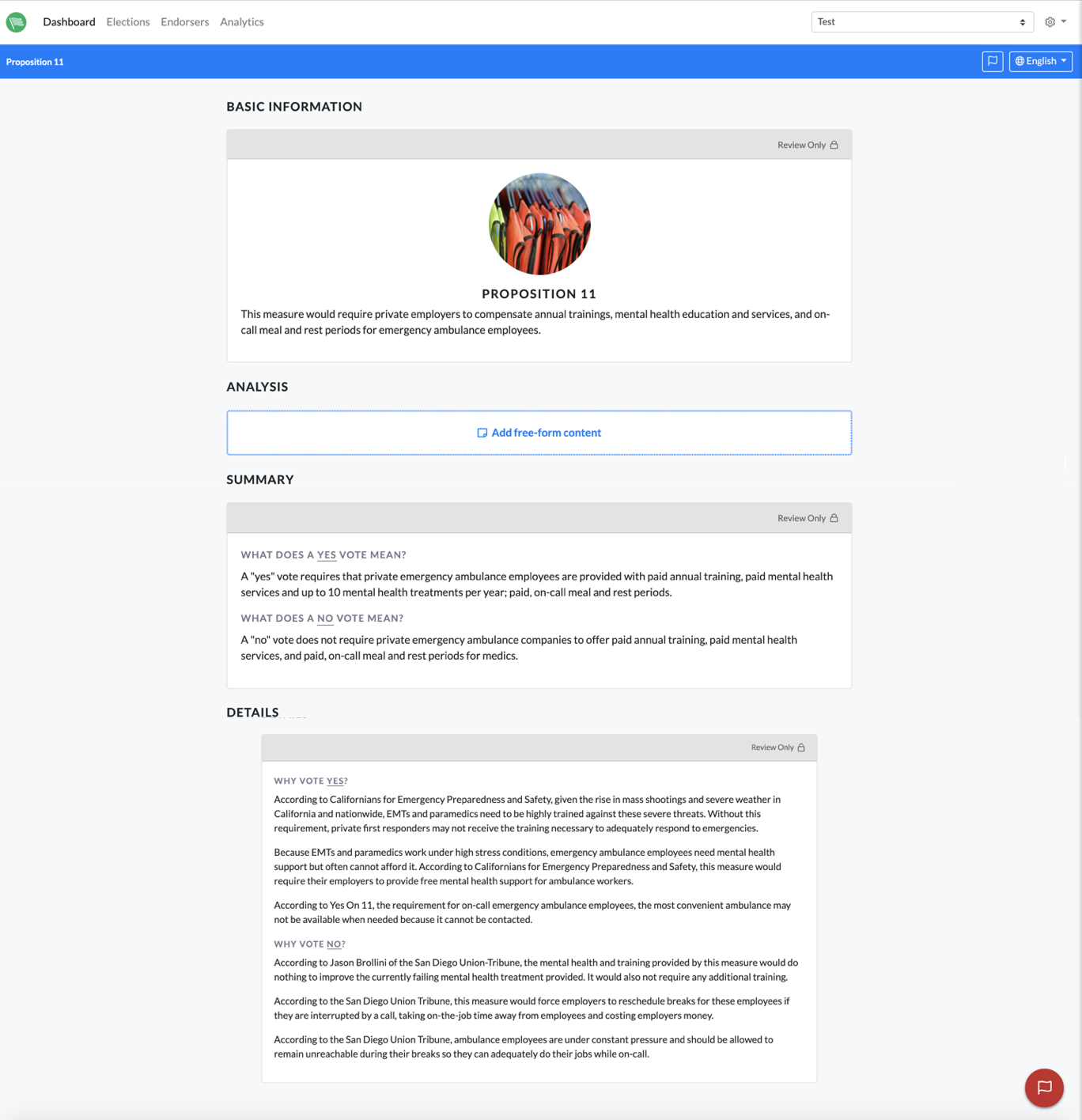
Task: Click the 'WHY VOTE YES?' heading
Action: (311, 781)
